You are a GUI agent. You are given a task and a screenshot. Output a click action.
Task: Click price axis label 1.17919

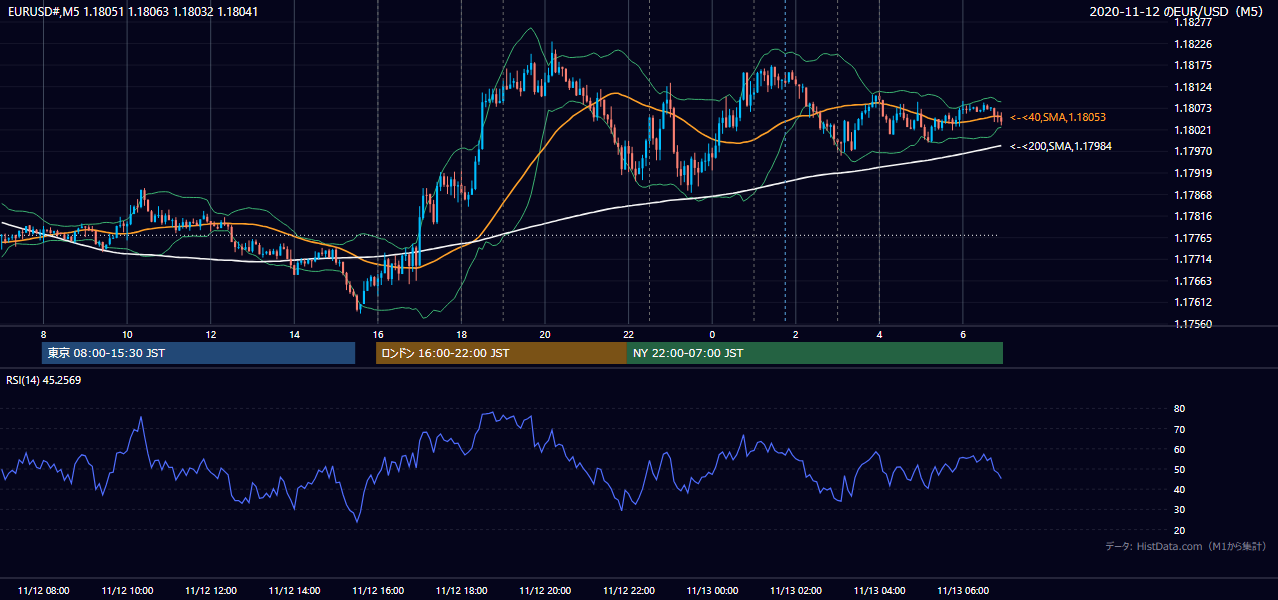[1194, 173]
